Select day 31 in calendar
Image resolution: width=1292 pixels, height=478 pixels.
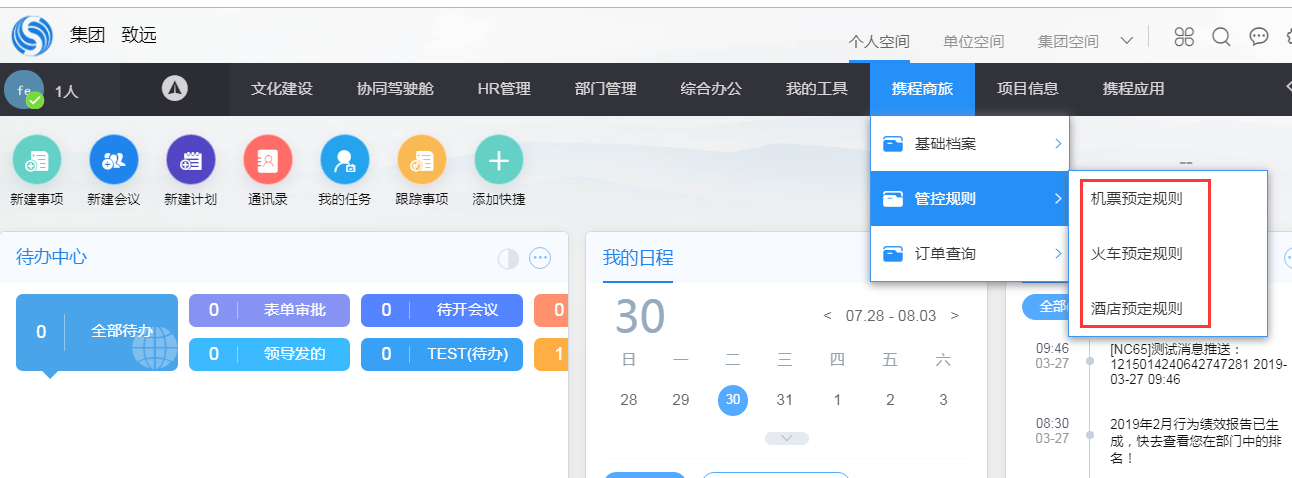coord(785,400)
